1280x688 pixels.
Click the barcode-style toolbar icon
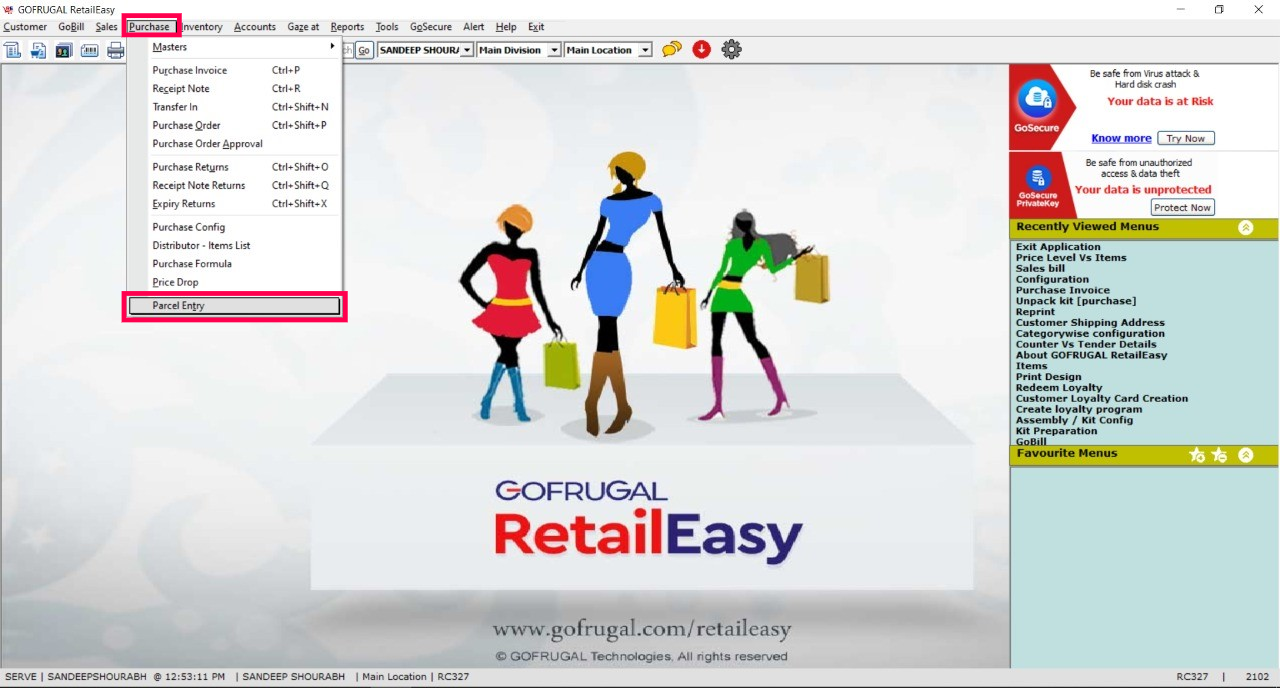(x=89, y=50)
